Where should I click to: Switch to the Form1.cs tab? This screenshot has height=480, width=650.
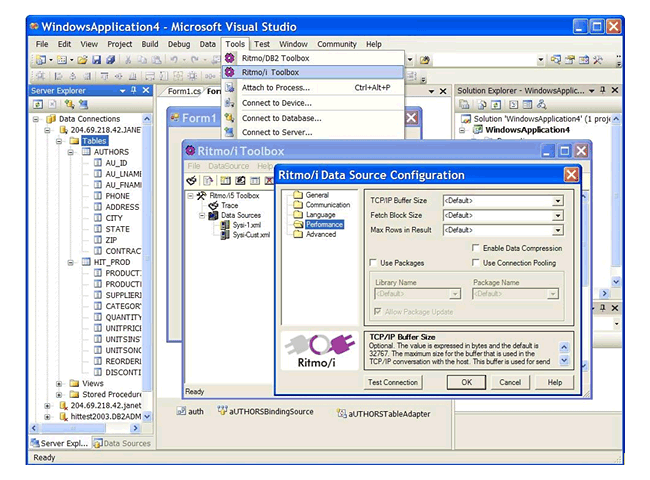coord(184,91)
